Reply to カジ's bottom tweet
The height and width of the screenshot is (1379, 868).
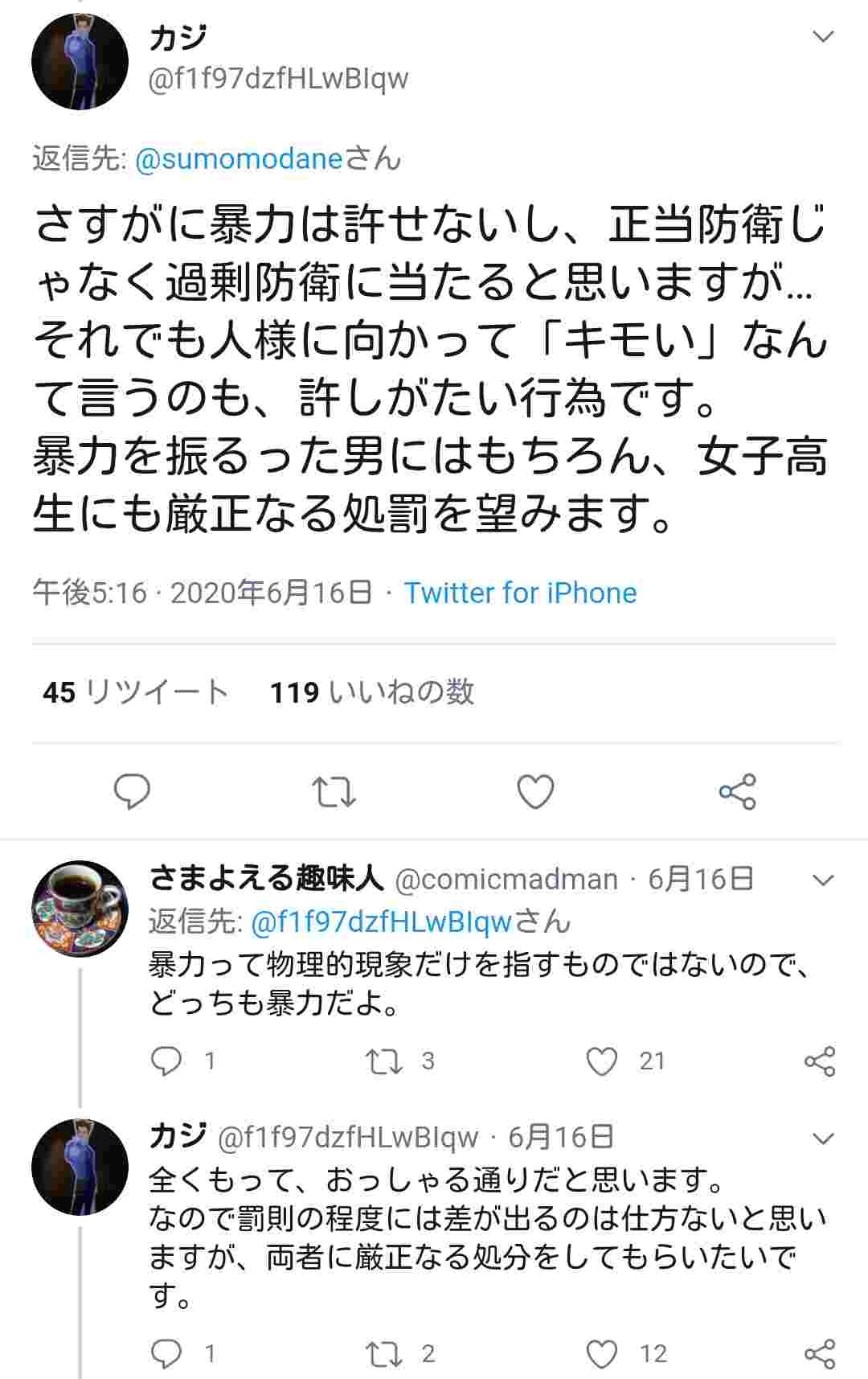(166, 1354)
